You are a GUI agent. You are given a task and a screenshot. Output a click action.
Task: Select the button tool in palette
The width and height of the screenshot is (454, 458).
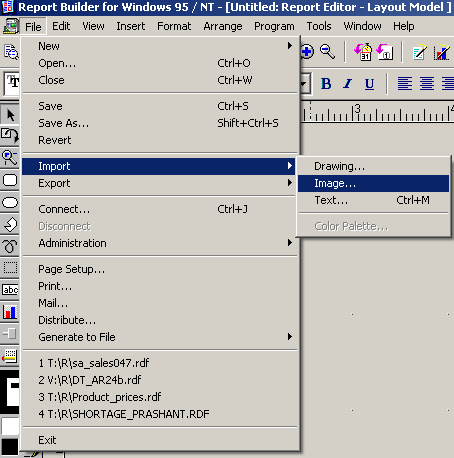point(10,334)
